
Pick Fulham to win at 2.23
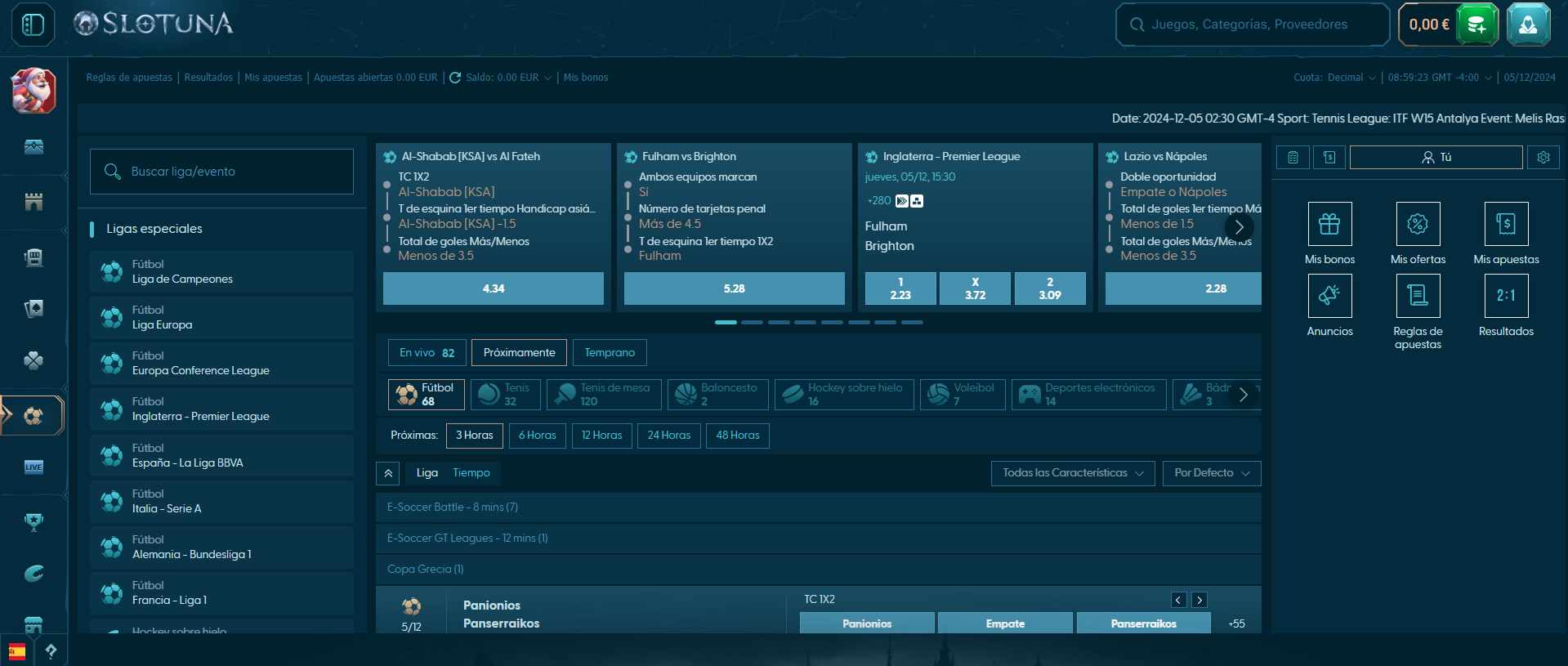900,288
